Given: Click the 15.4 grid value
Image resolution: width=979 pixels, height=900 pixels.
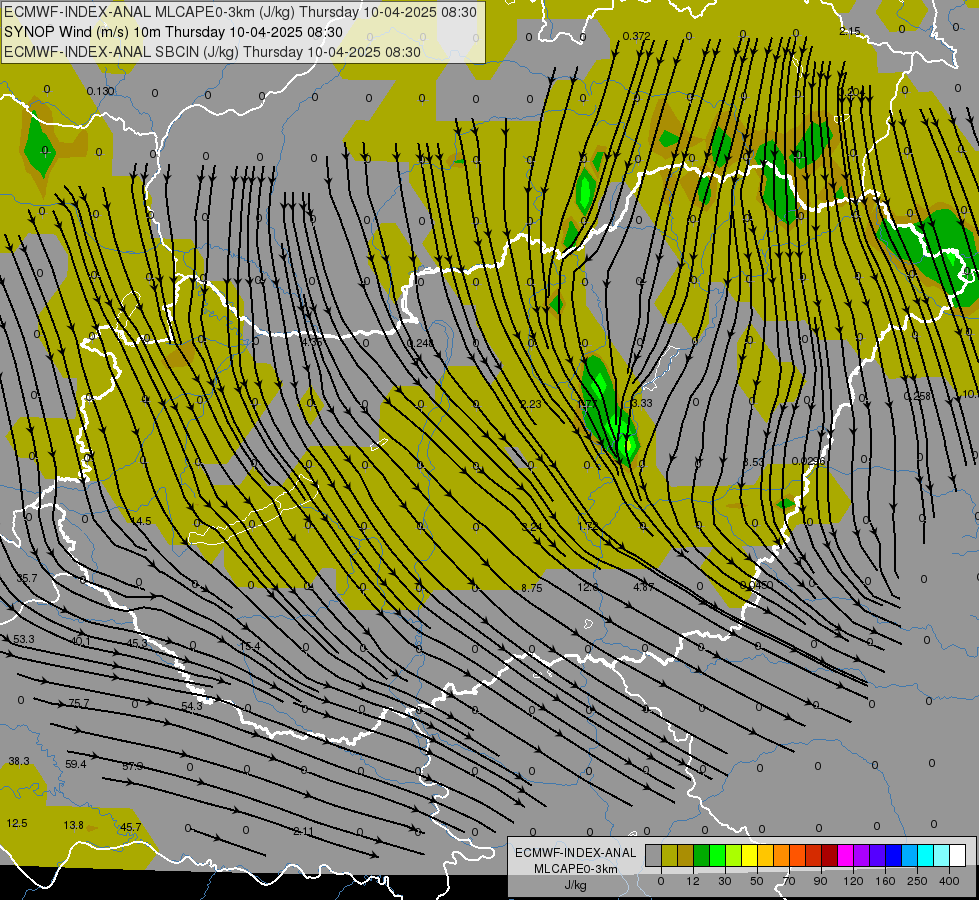Looking at the screenshot, I should pyautogui.click(x=250, y=646).
